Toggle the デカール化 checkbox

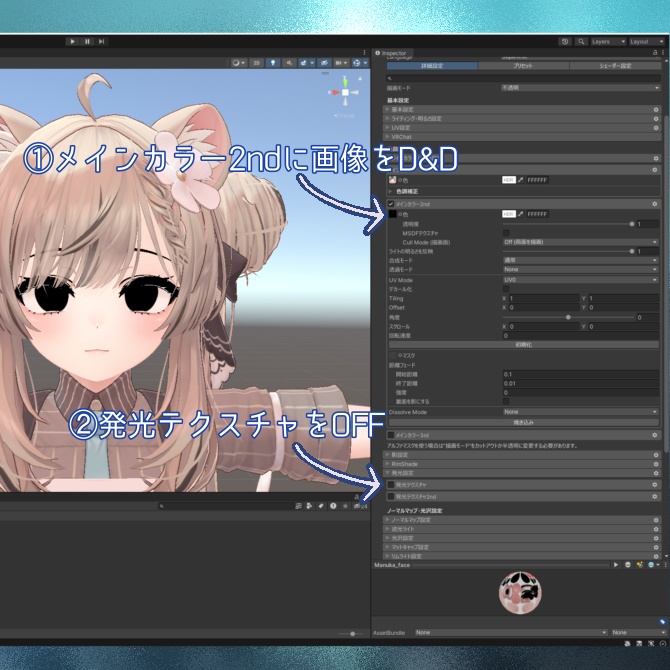pos(506,289)
